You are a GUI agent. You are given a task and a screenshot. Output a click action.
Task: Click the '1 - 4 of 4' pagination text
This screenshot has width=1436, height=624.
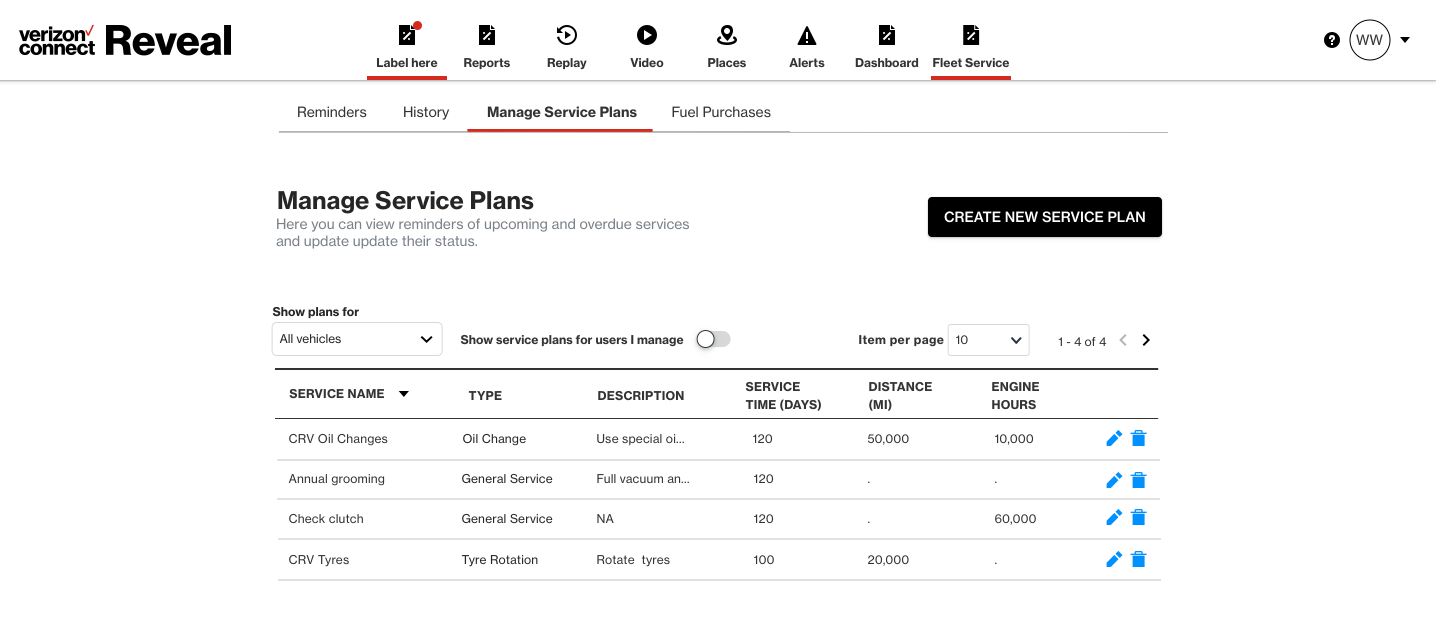(1082, 342)
